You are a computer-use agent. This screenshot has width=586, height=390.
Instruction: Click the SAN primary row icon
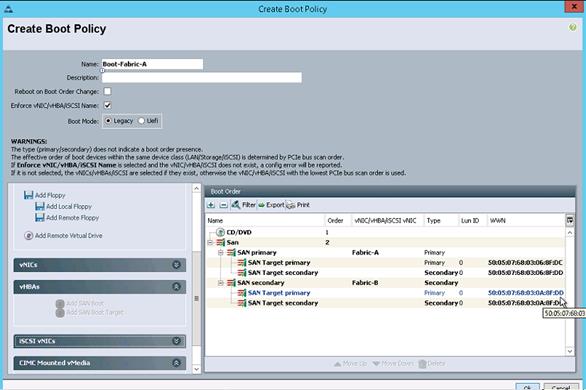231,253
